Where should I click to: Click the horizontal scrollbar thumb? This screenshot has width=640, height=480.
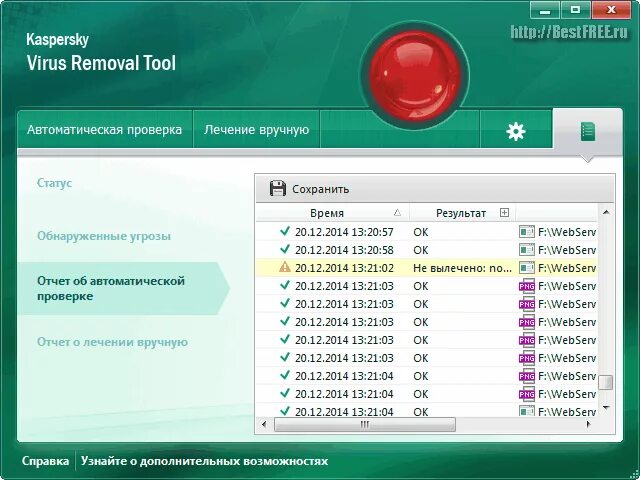364,424
